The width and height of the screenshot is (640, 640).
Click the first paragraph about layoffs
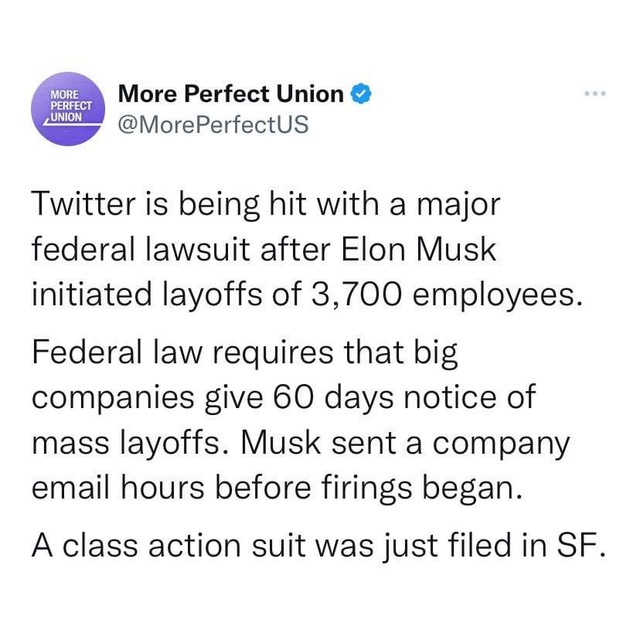point(300,251)
